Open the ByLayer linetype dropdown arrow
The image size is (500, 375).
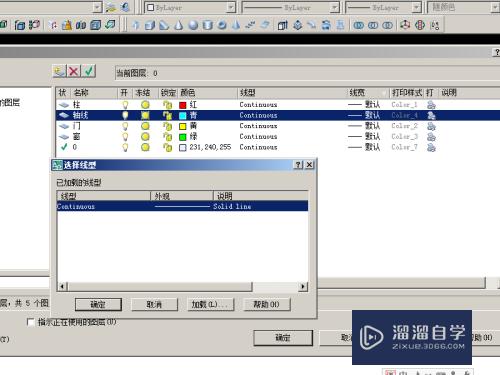tap(334, 7)
